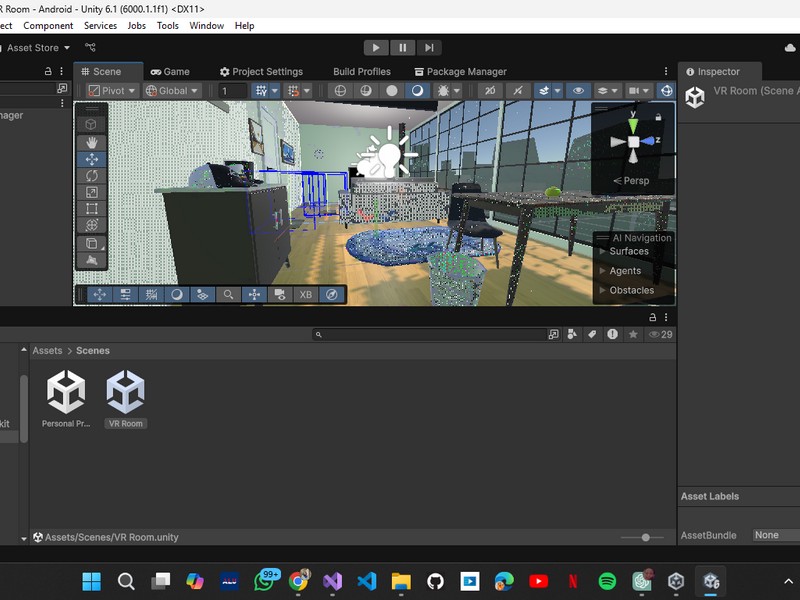The width and height of the screenshot is (800, 600).
Task: Click the Play button to enter play mode
Action: point(376,47)
